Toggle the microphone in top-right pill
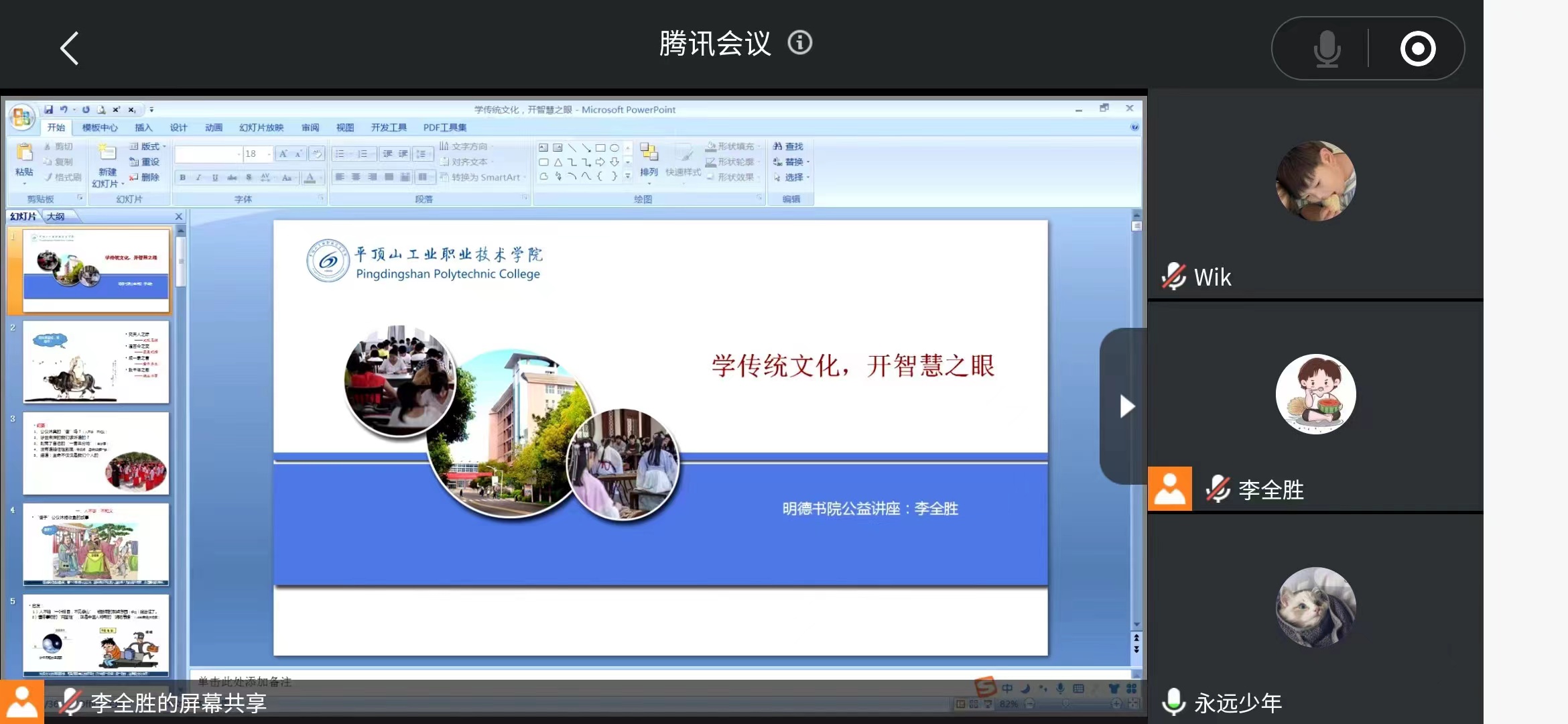The image size is (1568, 724). 1326,49
